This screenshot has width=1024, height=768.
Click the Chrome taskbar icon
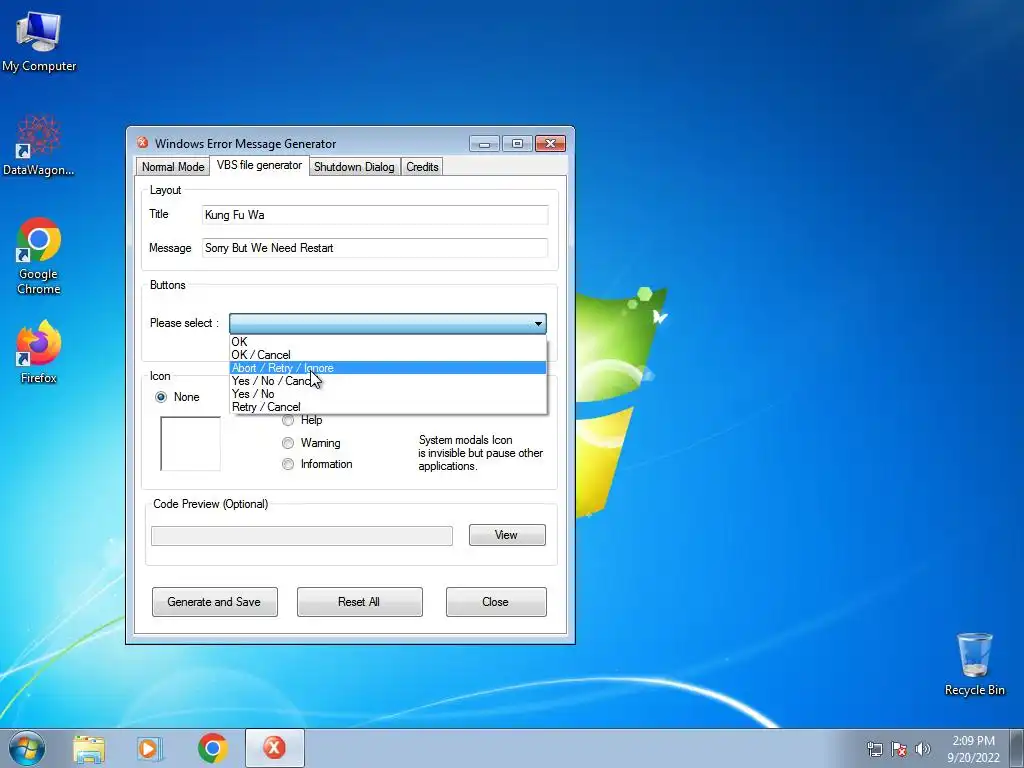click(212, 748)
